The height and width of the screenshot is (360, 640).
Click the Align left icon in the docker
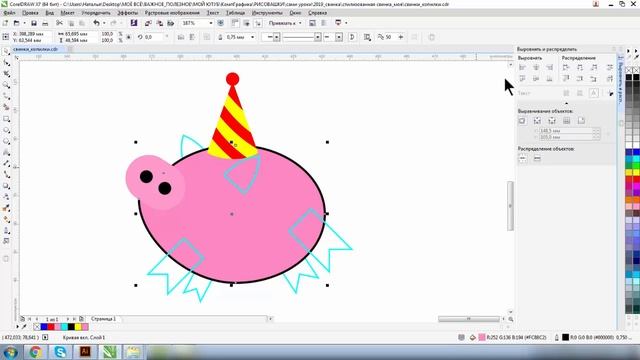click(x=522, y=67)
